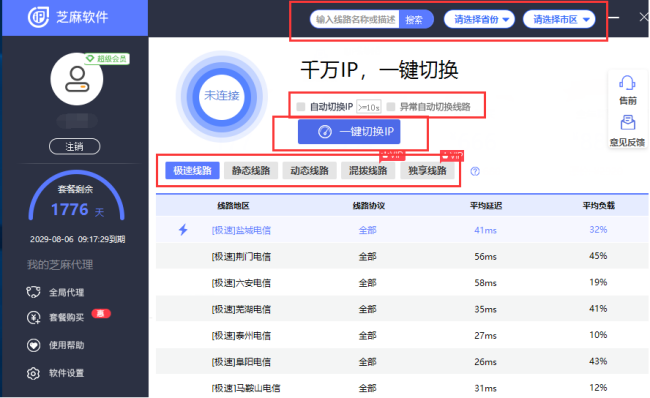This screenshot has width=650, height=398.
Task: Click the 41ms latency value
Action: 485,230
